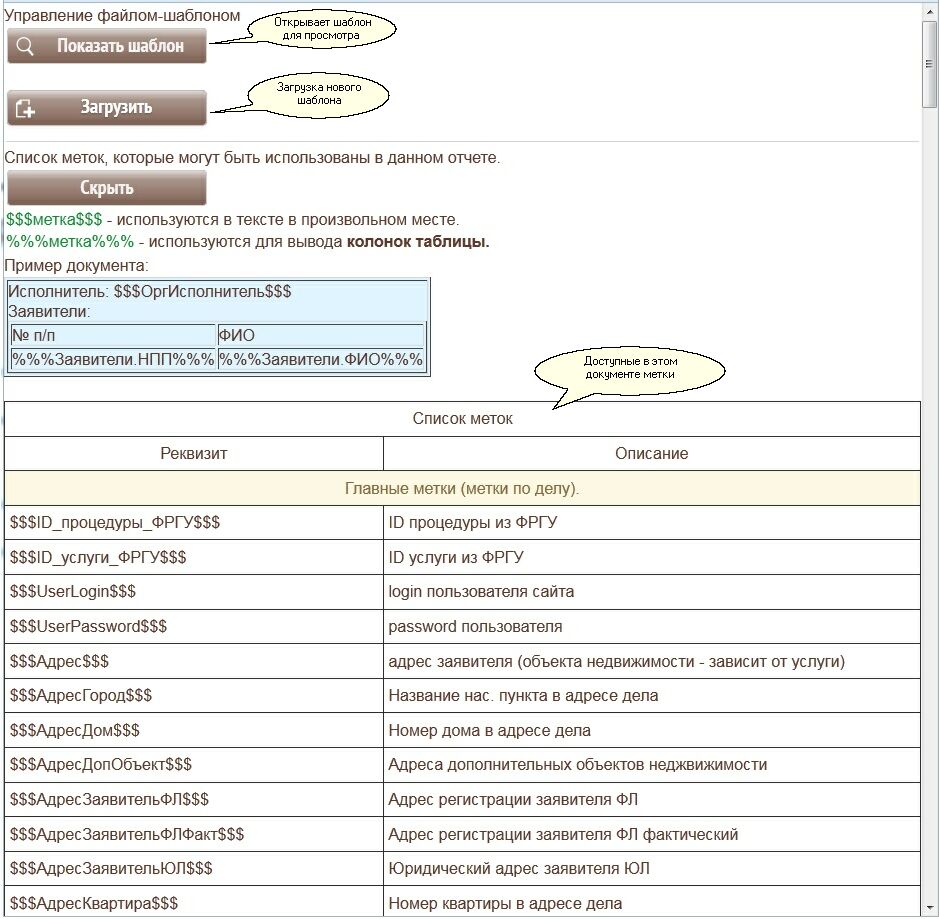
Task: Click the scrollbar up arrow
Action: (929, 10)
